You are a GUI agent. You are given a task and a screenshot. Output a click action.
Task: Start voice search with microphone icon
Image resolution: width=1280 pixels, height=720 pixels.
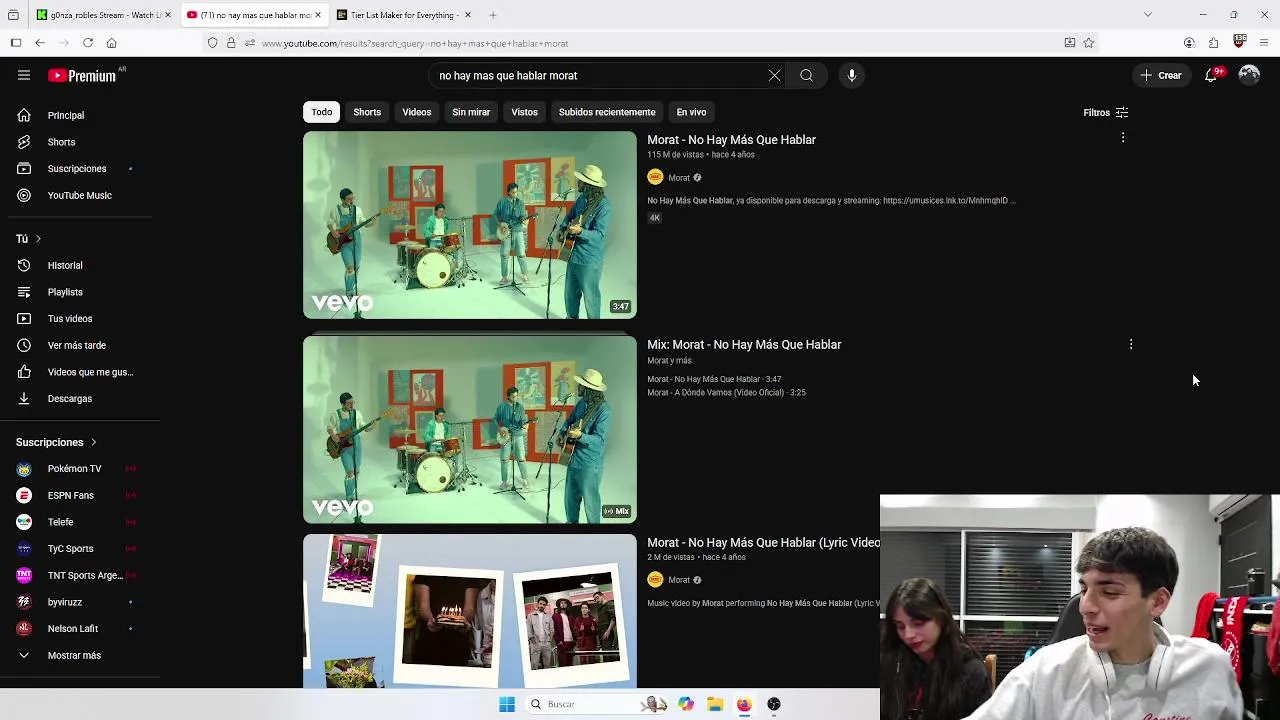[x=851, y=75]
